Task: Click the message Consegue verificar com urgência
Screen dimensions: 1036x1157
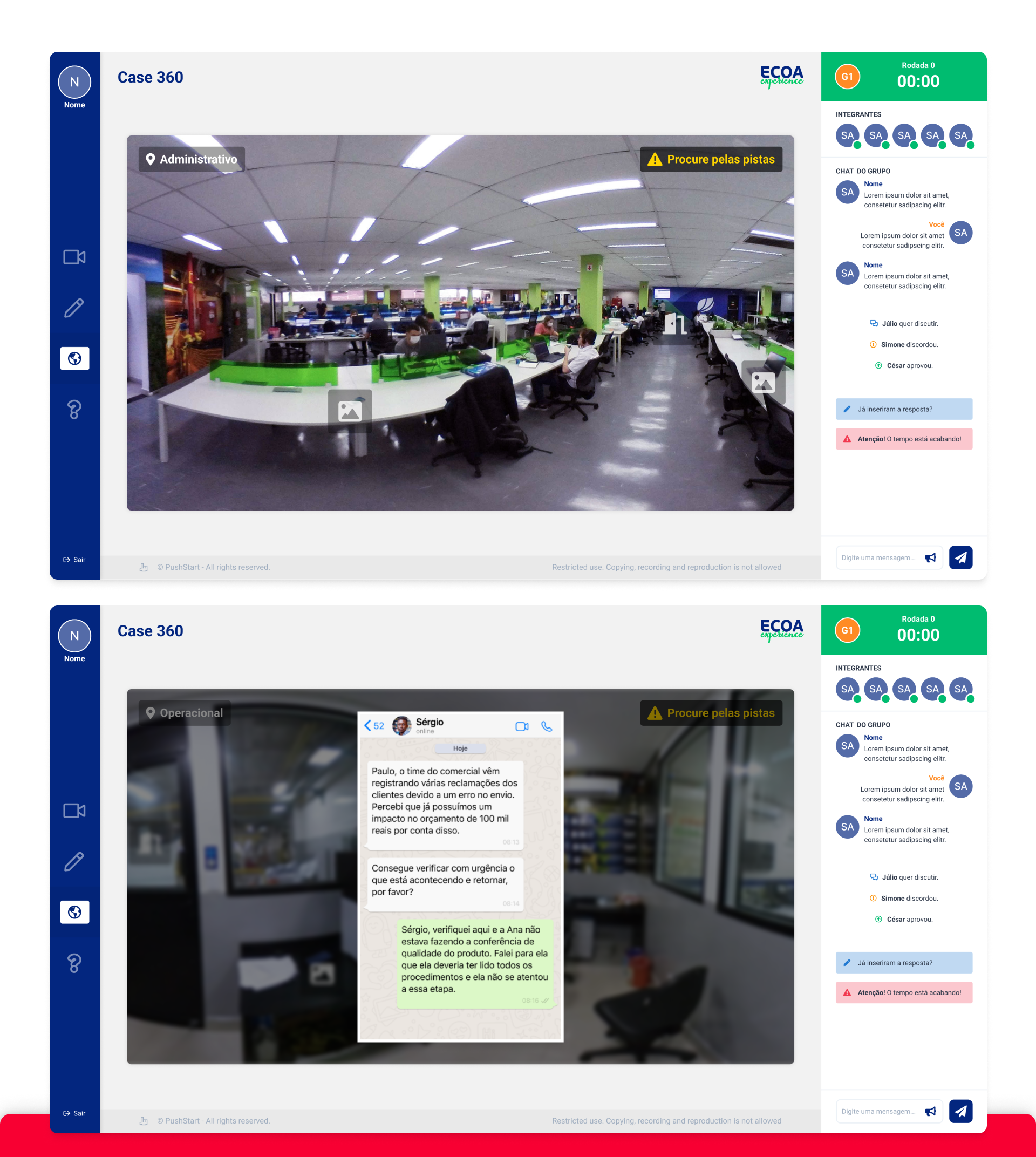Action: [x=445, y=886]
